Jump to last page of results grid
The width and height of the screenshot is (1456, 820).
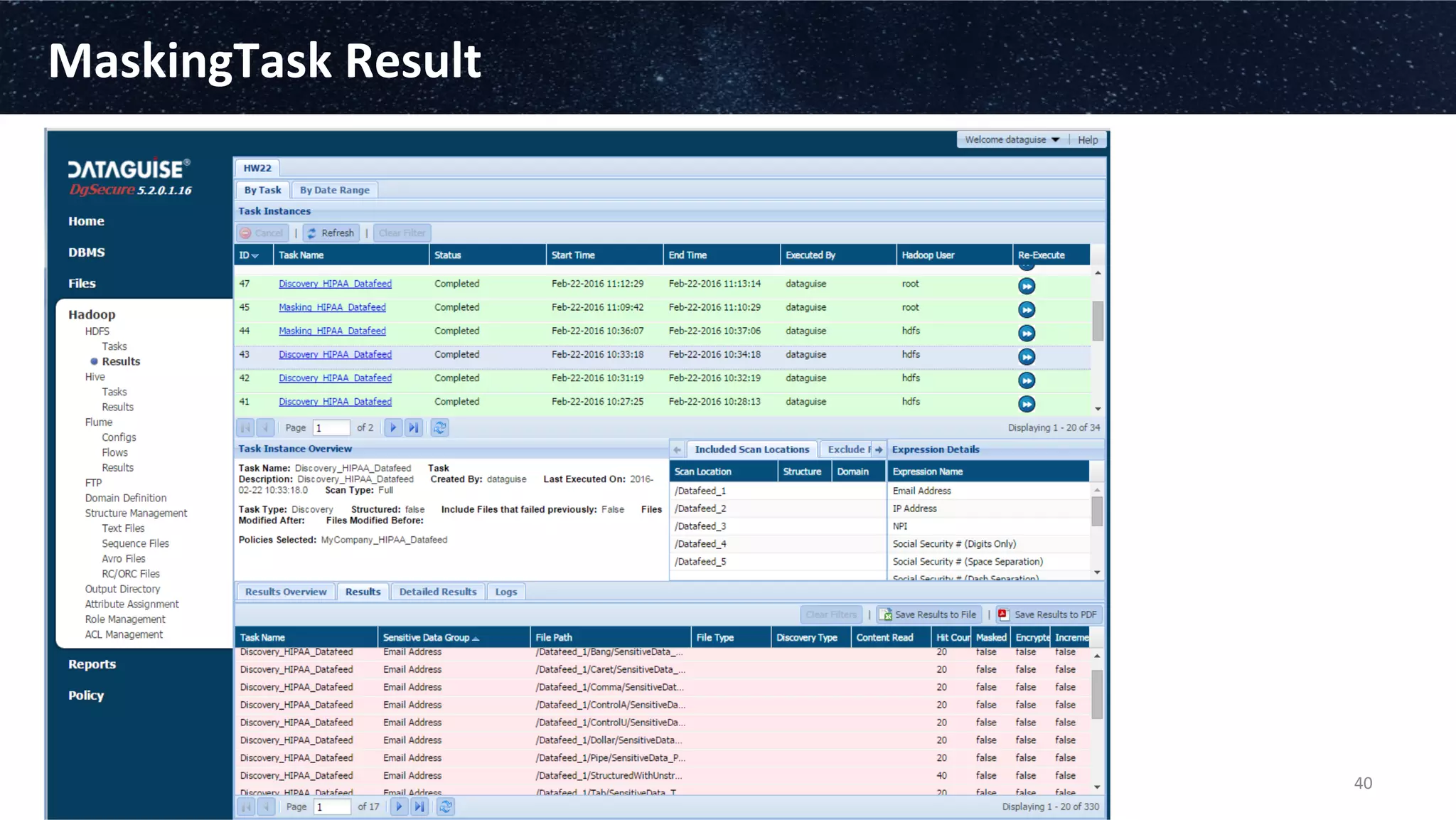pyautogui.click(x=419, y=806)
